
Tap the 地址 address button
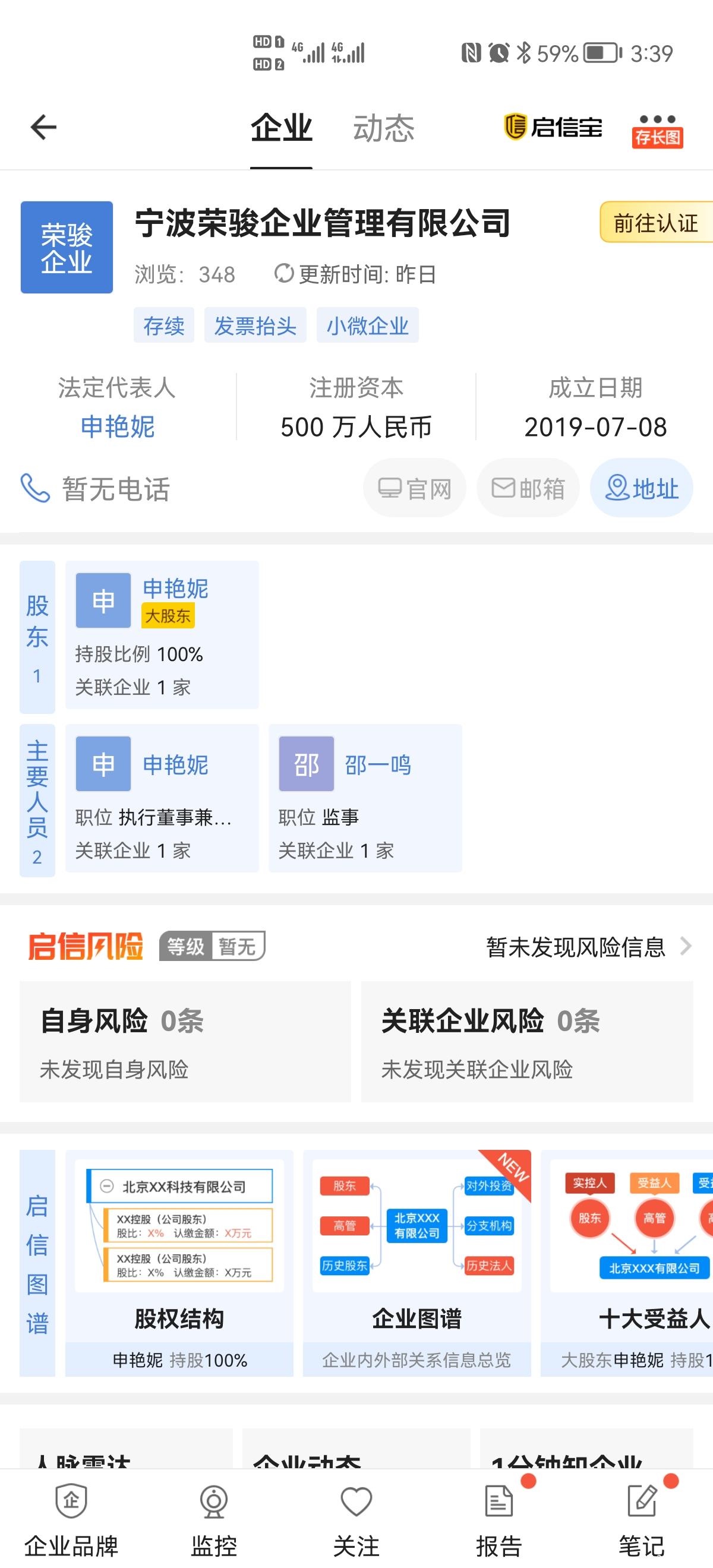[x=641, y=488]
